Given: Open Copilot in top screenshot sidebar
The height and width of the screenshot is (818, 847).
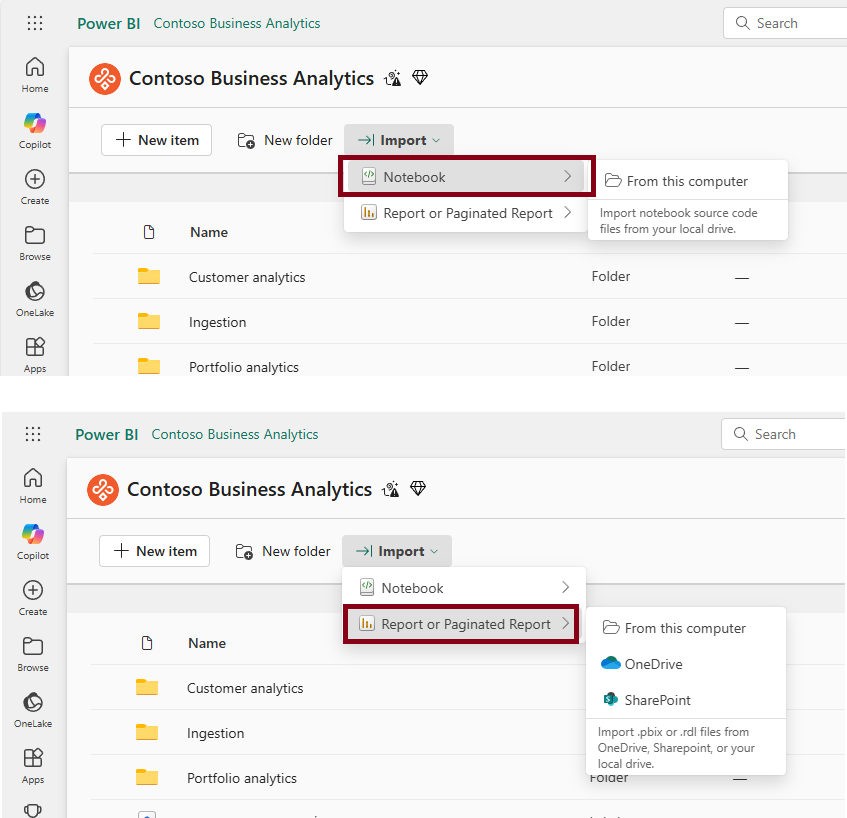Looking at the screenshot, I should tap(35, 131).
